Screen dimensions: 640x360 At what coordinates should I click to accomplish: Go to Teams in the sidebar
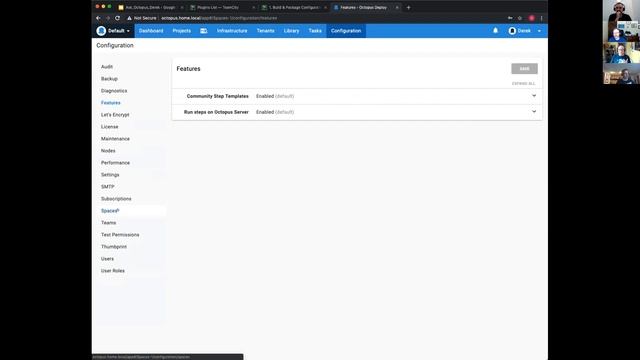point(109,223)
